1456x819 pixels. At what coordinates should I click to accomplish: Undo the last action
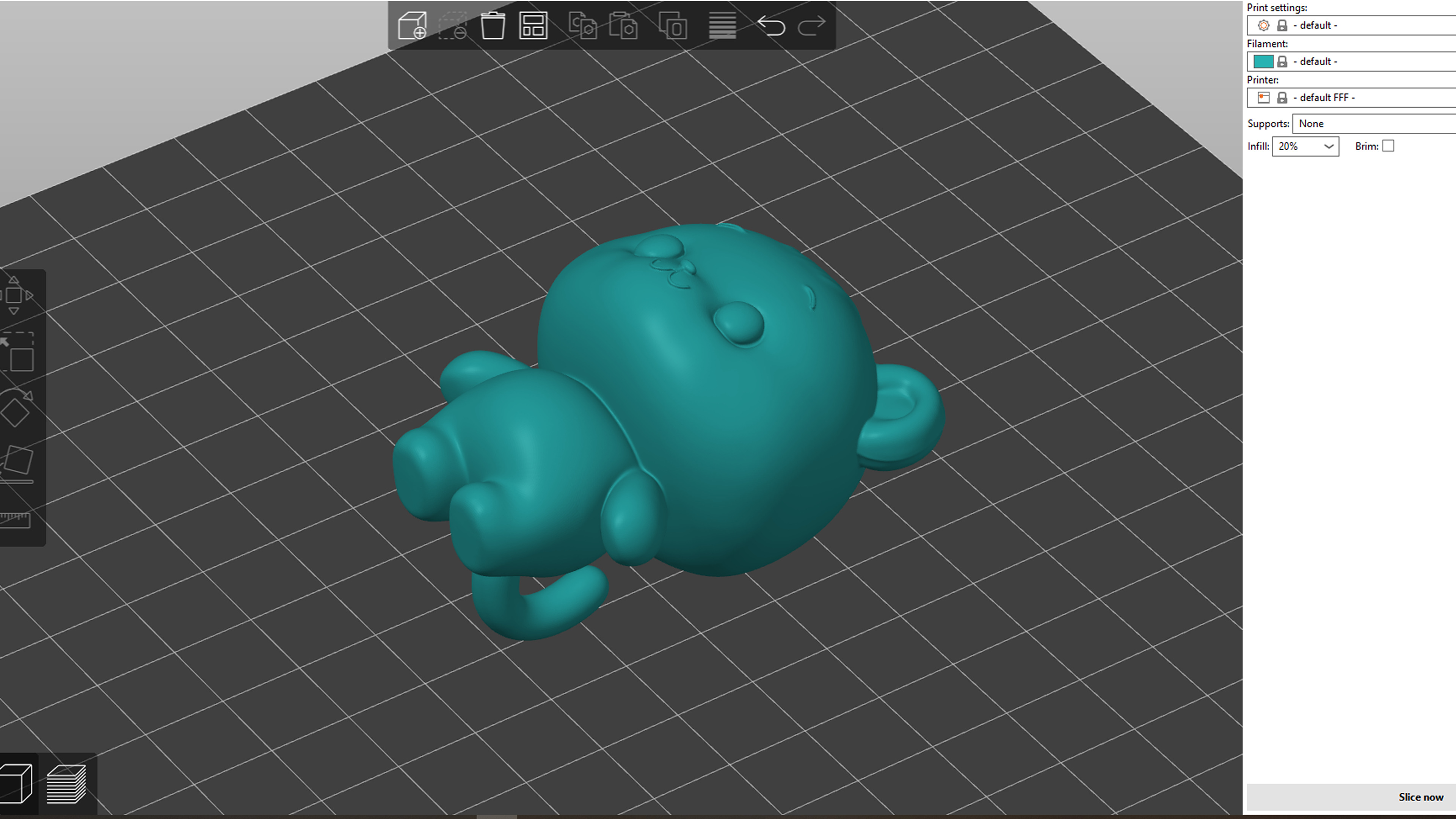pos(771,25)
